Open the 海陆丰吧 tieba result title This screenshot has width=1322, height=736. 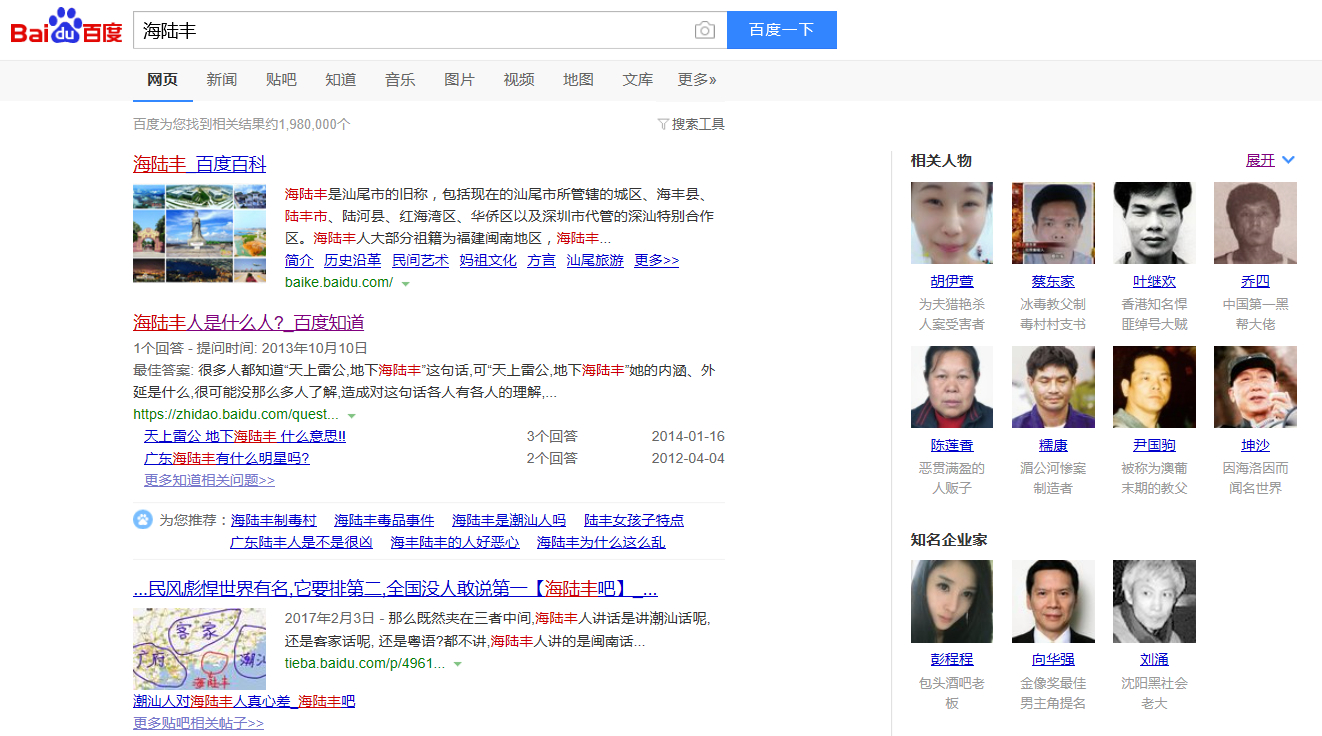pyautogui.click(x=395, y=588)
